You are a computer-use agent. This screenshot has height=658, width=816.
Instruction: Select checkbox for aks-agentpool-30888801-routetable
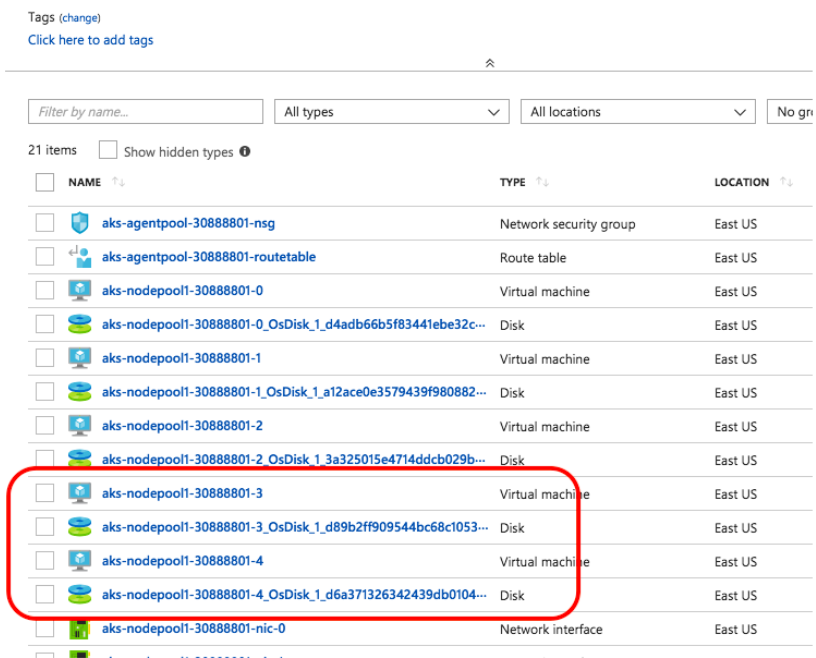(x=45, y=257)
